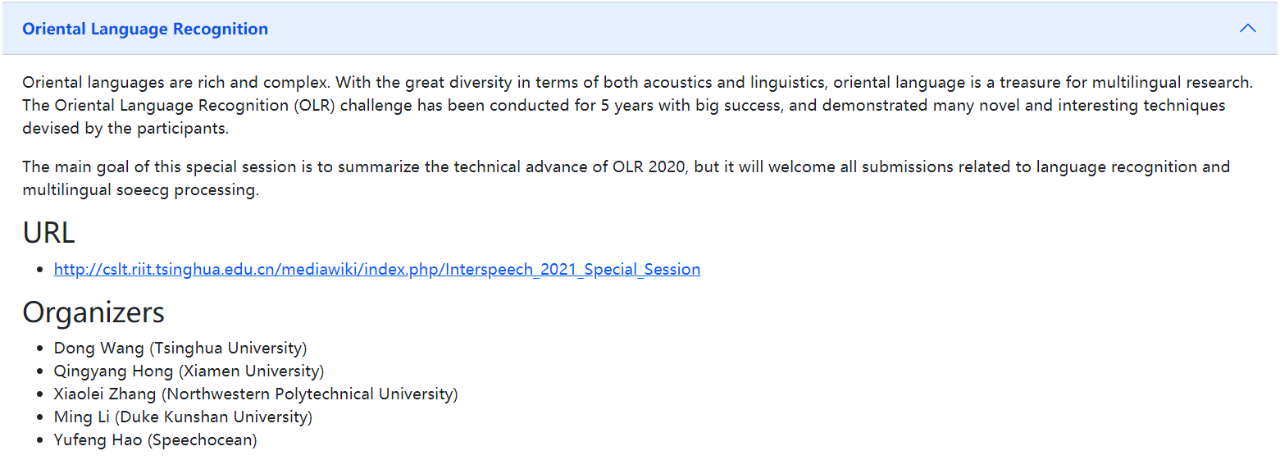The width and height of the screenshot is (1280, 473).
Task: Click 'Northwestern Polytechnical University' affiliation text
Action: tap(310, 394)
